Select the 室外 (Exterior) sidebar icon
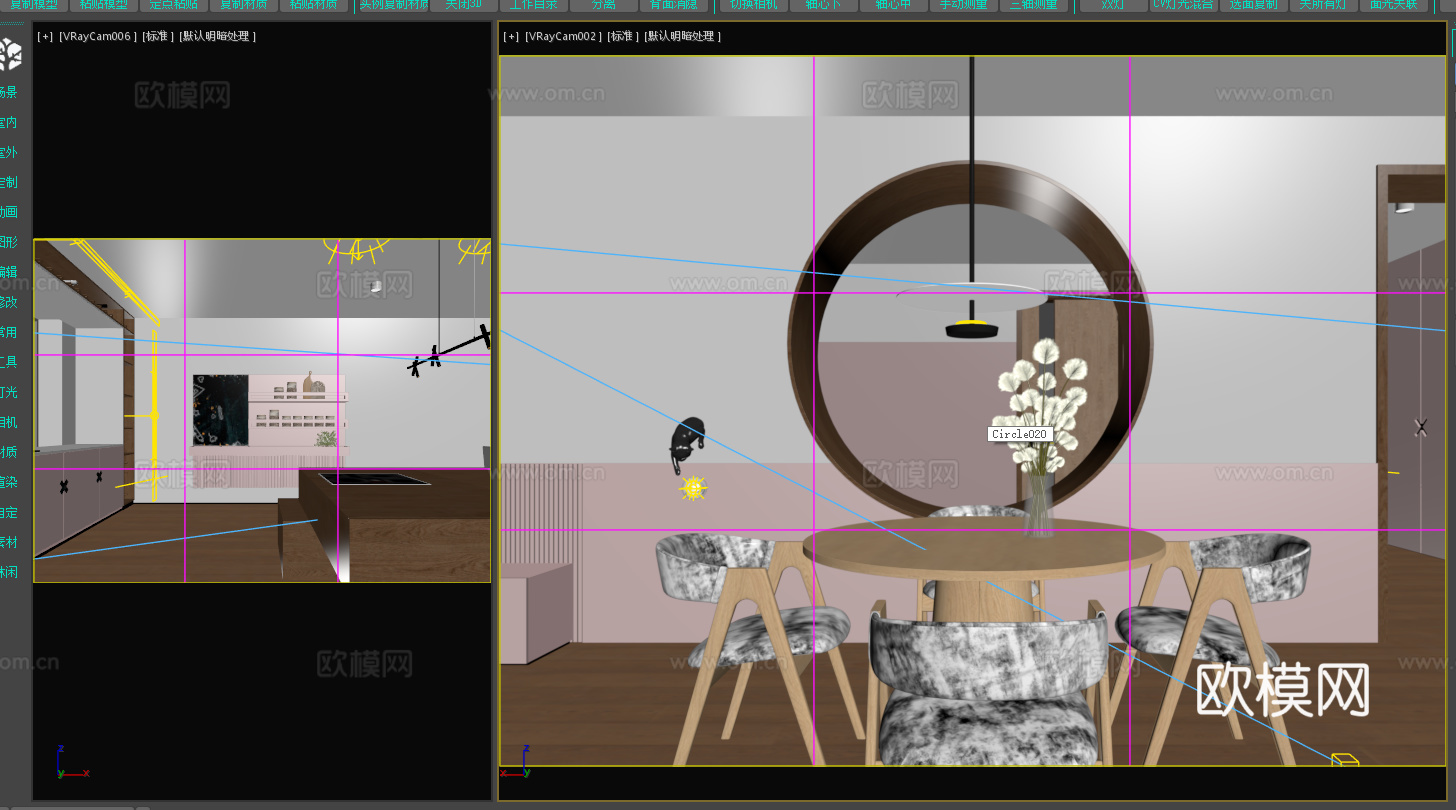Viewport: 1456px width, 810px height. click(8, 151)
